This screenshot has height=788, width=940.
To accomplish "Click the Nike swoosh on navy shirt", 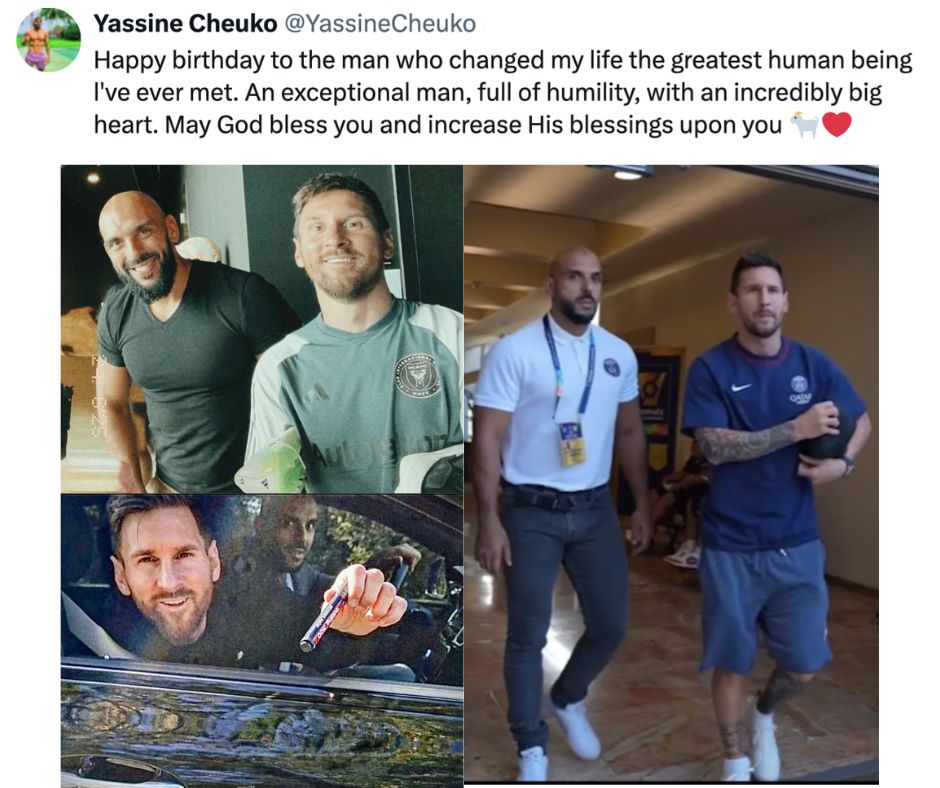I will click(x=741, y=387).
